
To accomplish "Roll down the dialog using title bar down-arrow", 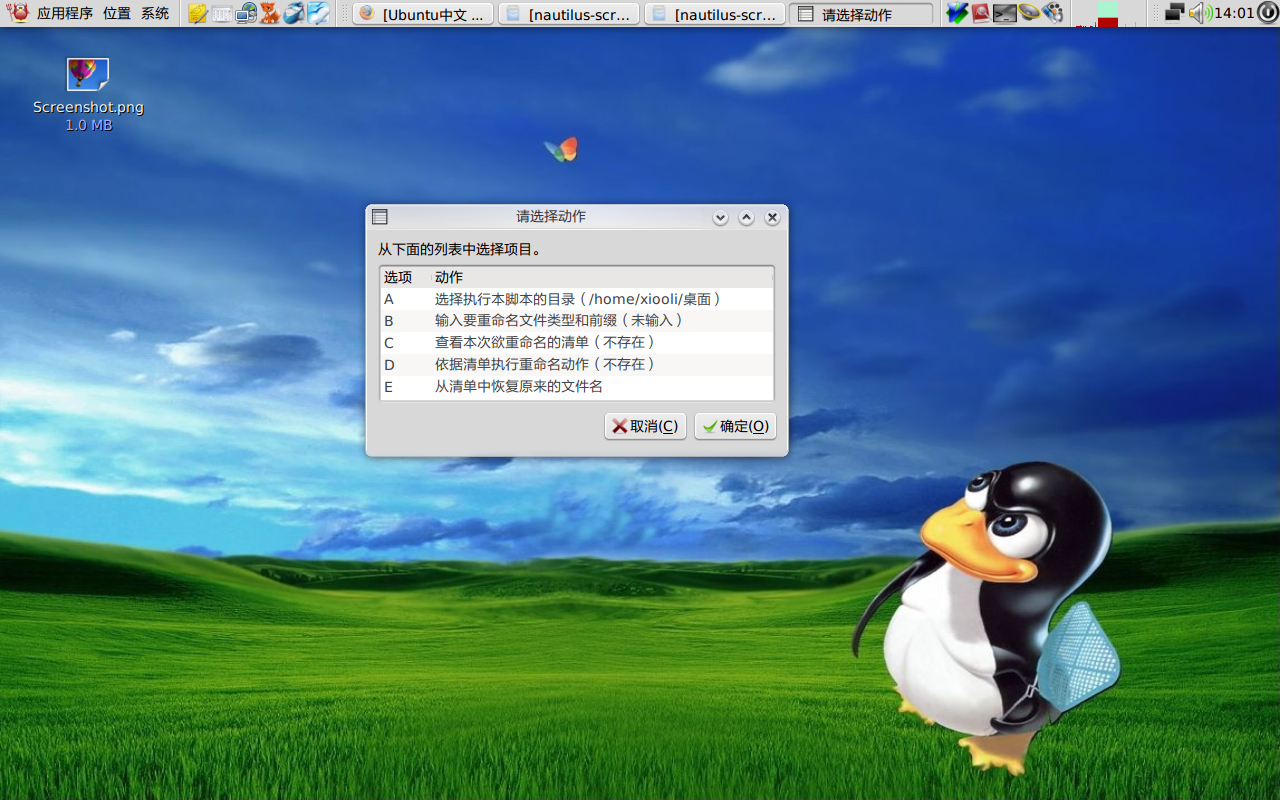I will coord(720,218).
